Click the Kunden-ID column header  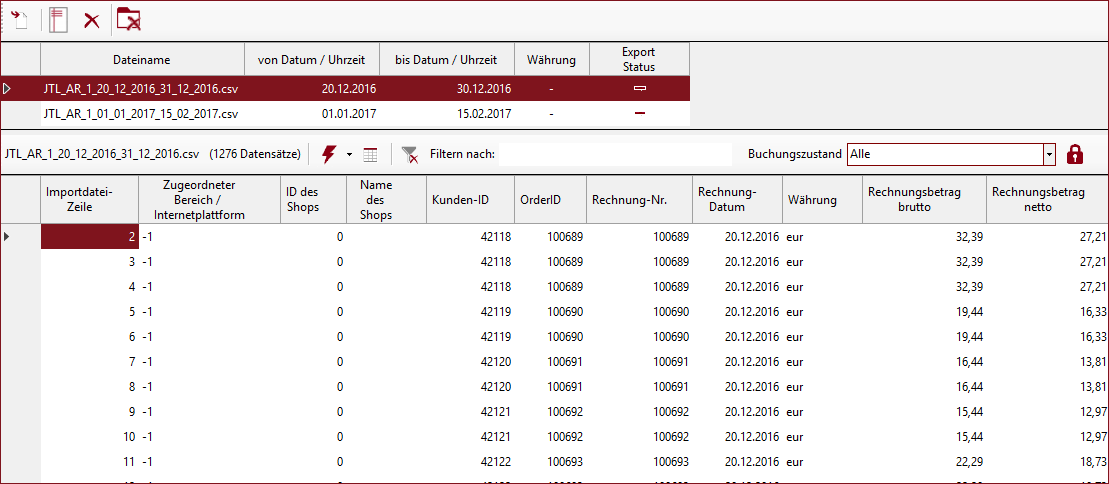point(470,200)
